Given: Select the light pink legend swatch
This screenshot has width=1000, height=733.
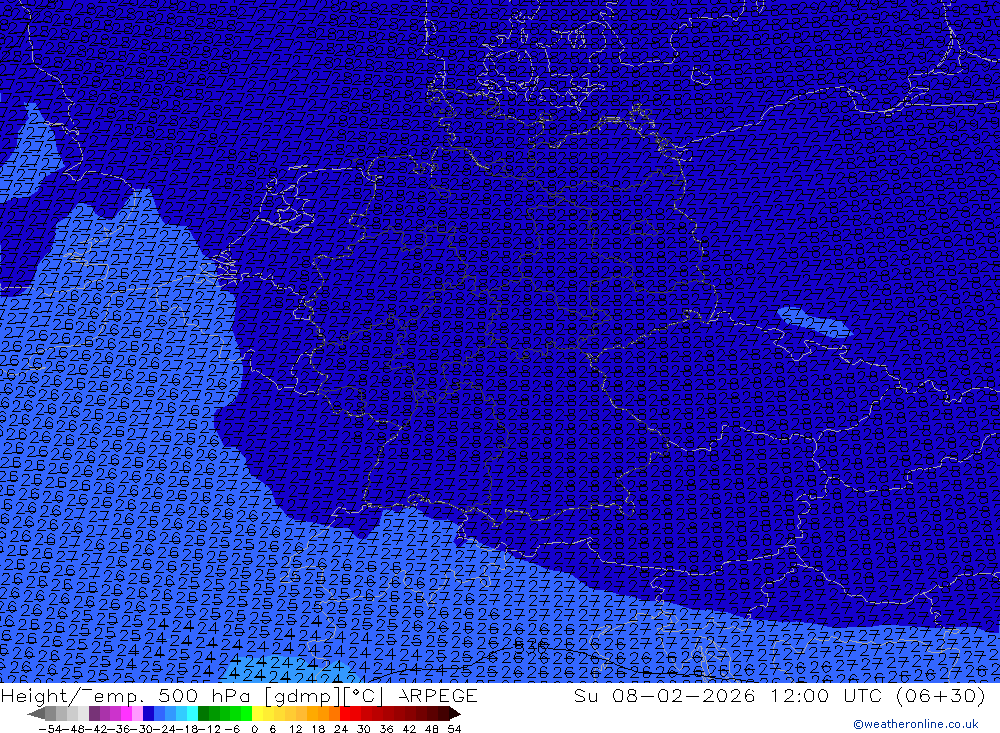Looking at the screenshot, I should tap(137, 714).
